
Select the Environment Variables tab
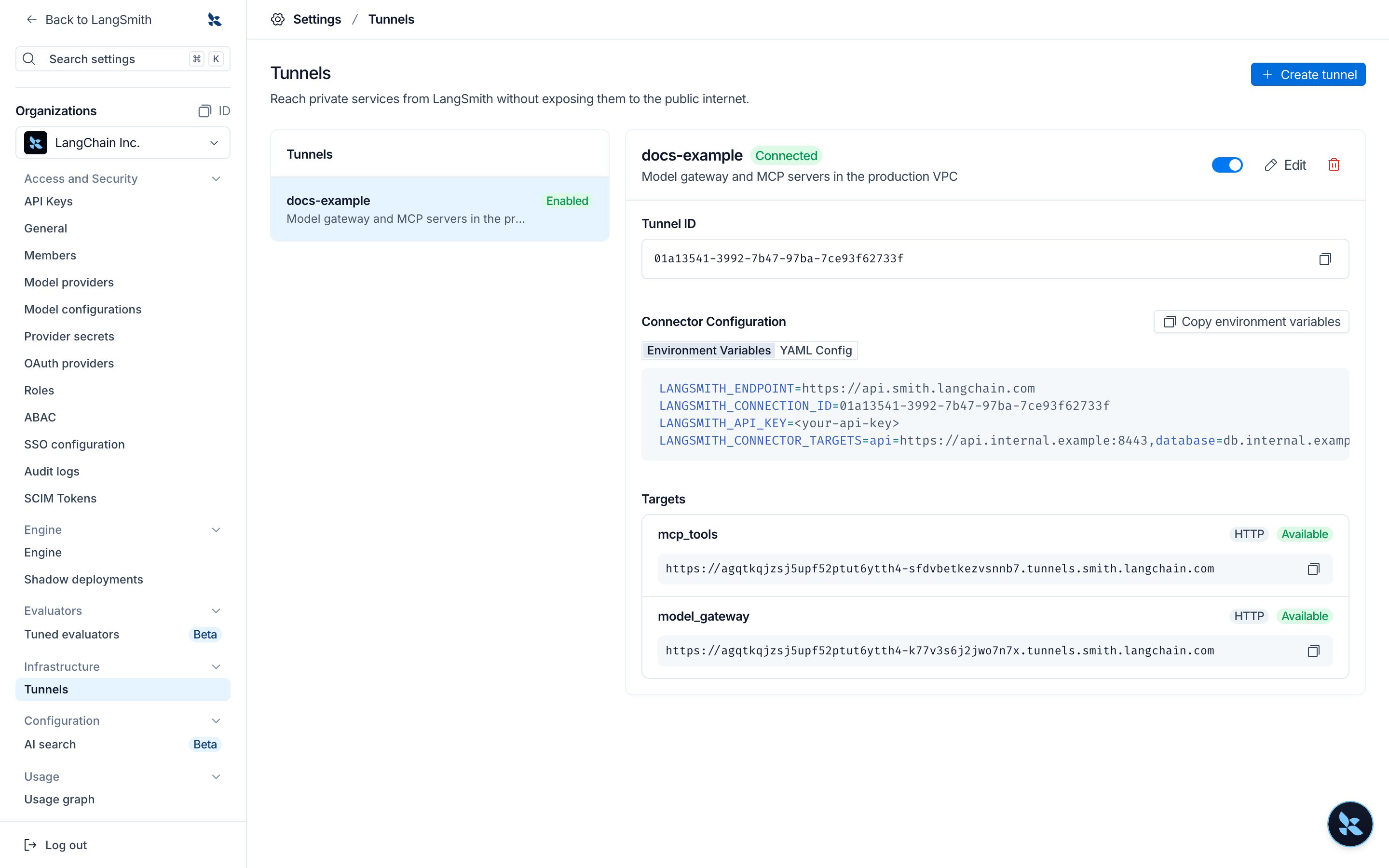click(709, 350)
